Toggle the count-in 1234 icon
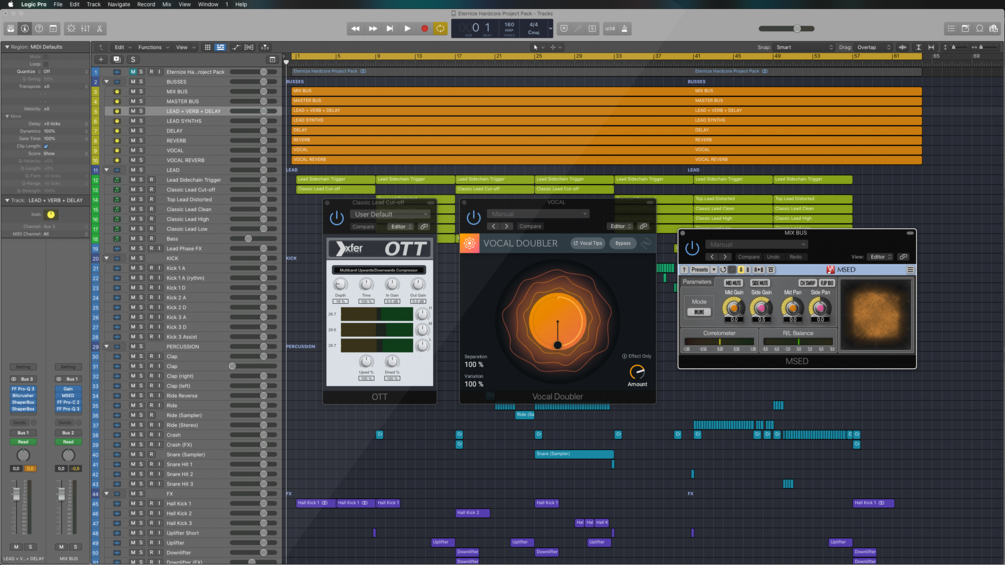 (610, 28)
